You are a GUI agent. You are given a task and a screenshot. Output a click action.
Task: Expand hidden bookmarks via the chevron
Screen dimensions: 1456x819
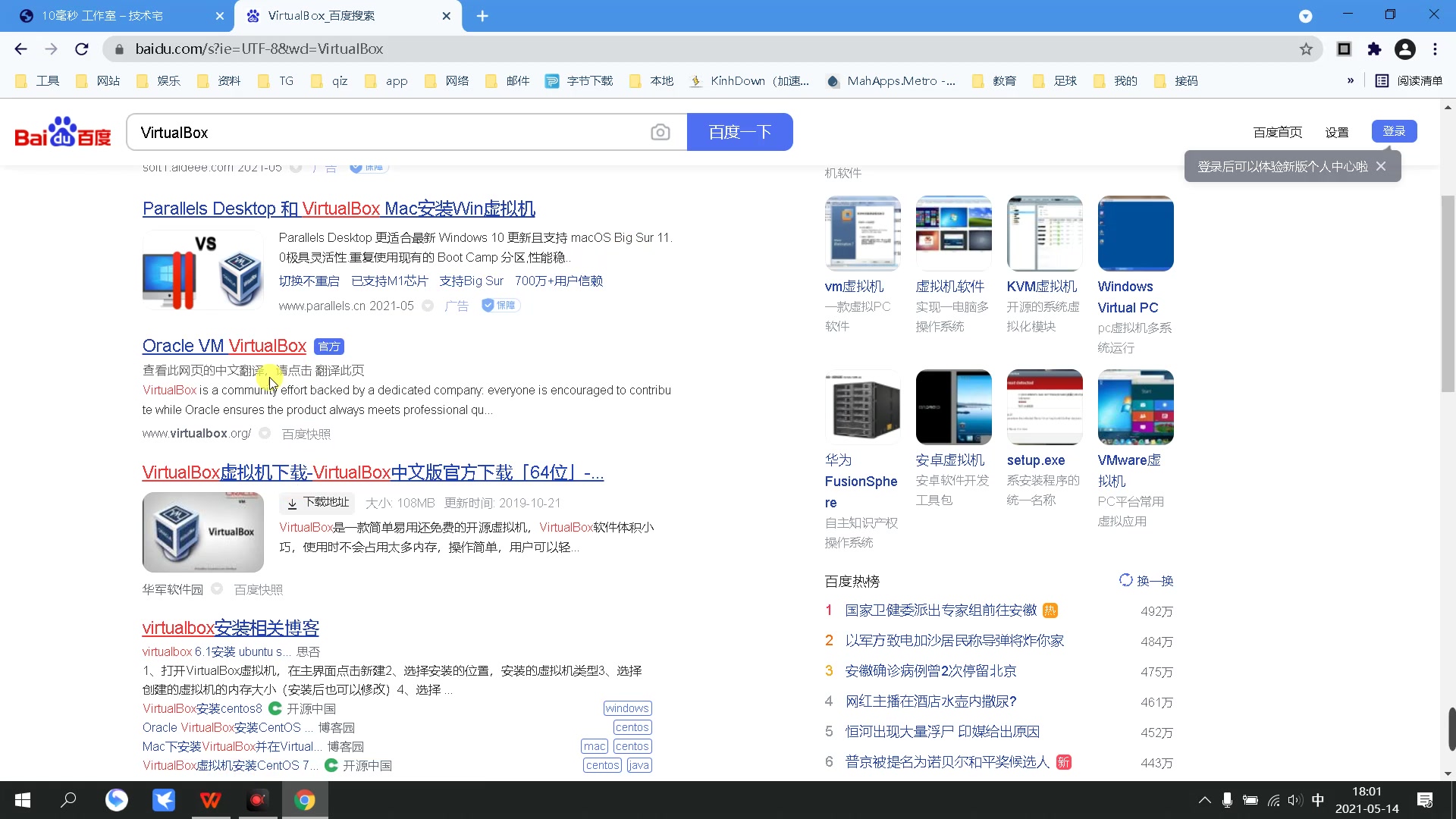(1351, 80)
